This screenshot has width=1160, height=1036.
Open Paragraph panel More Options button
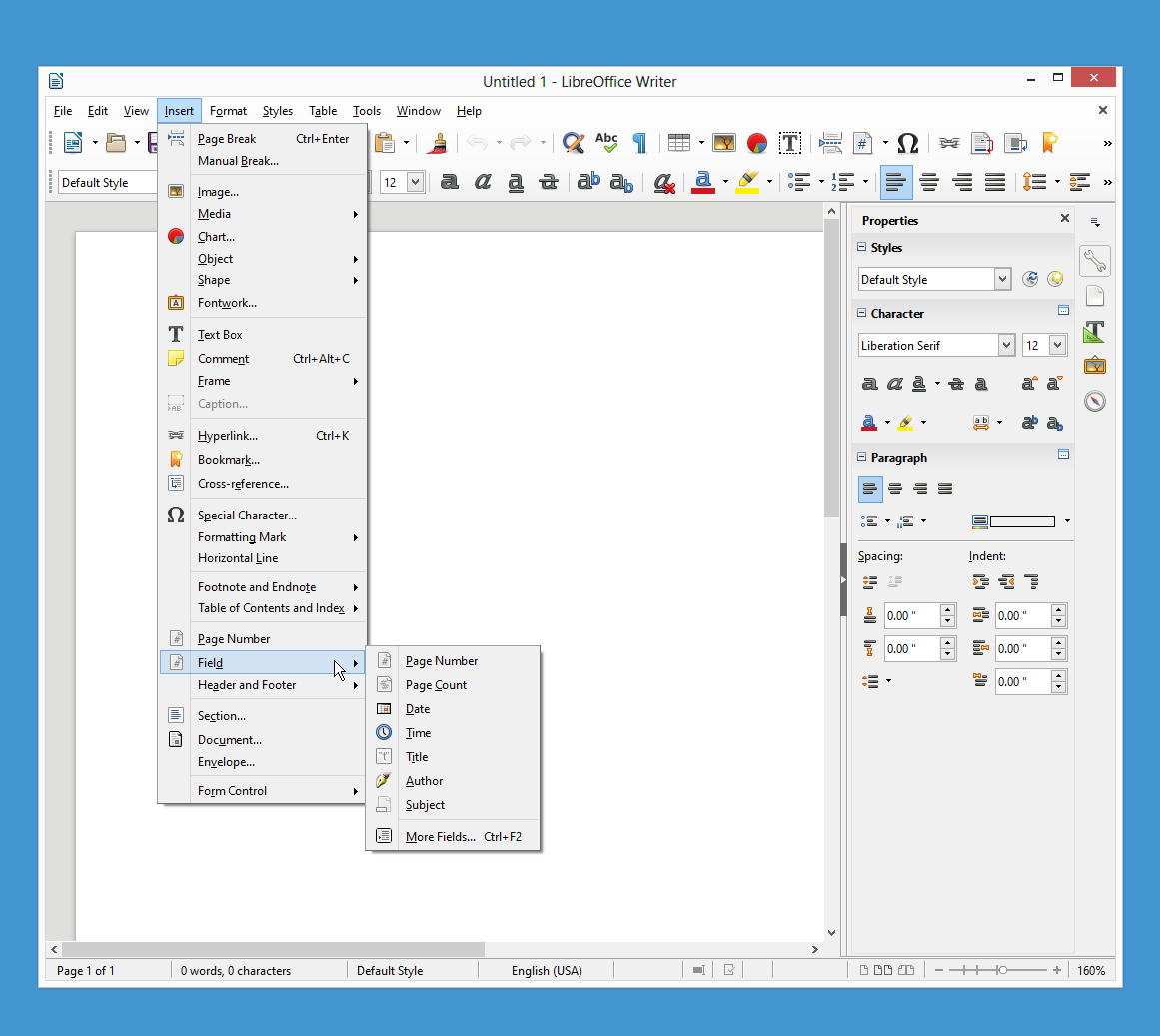[1063, 454]
